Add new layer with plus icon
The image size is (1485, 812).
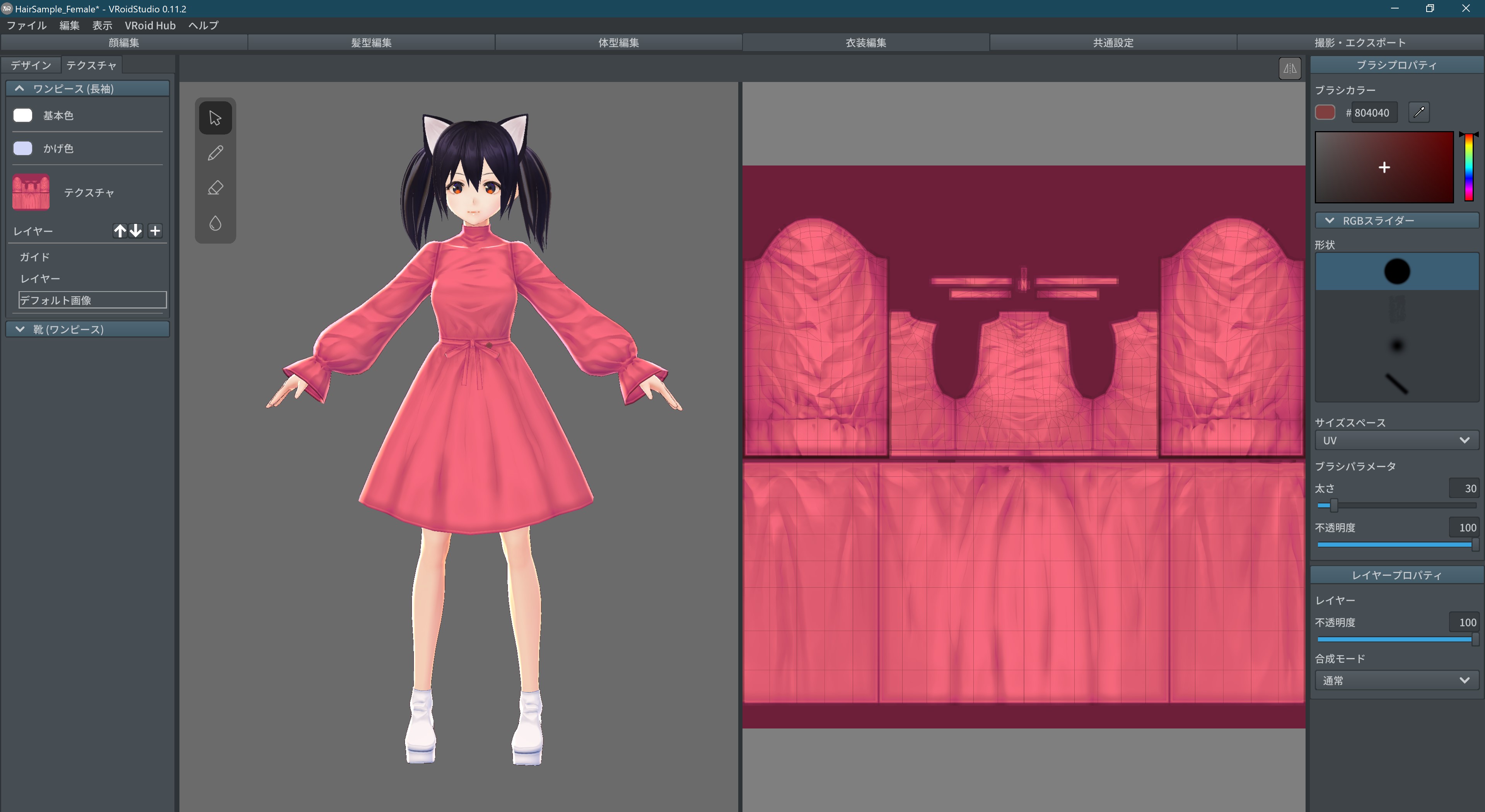coord(155,231)
